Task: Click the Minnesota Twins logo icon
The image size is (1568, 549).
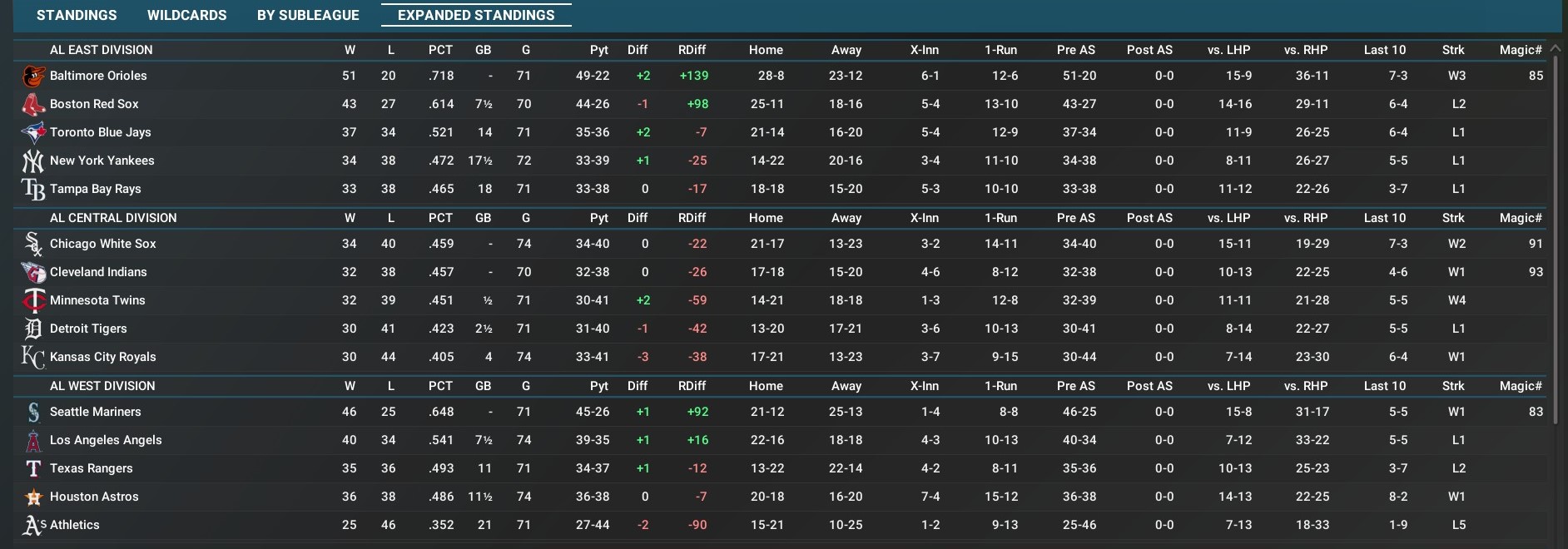Action: [33, 300]
